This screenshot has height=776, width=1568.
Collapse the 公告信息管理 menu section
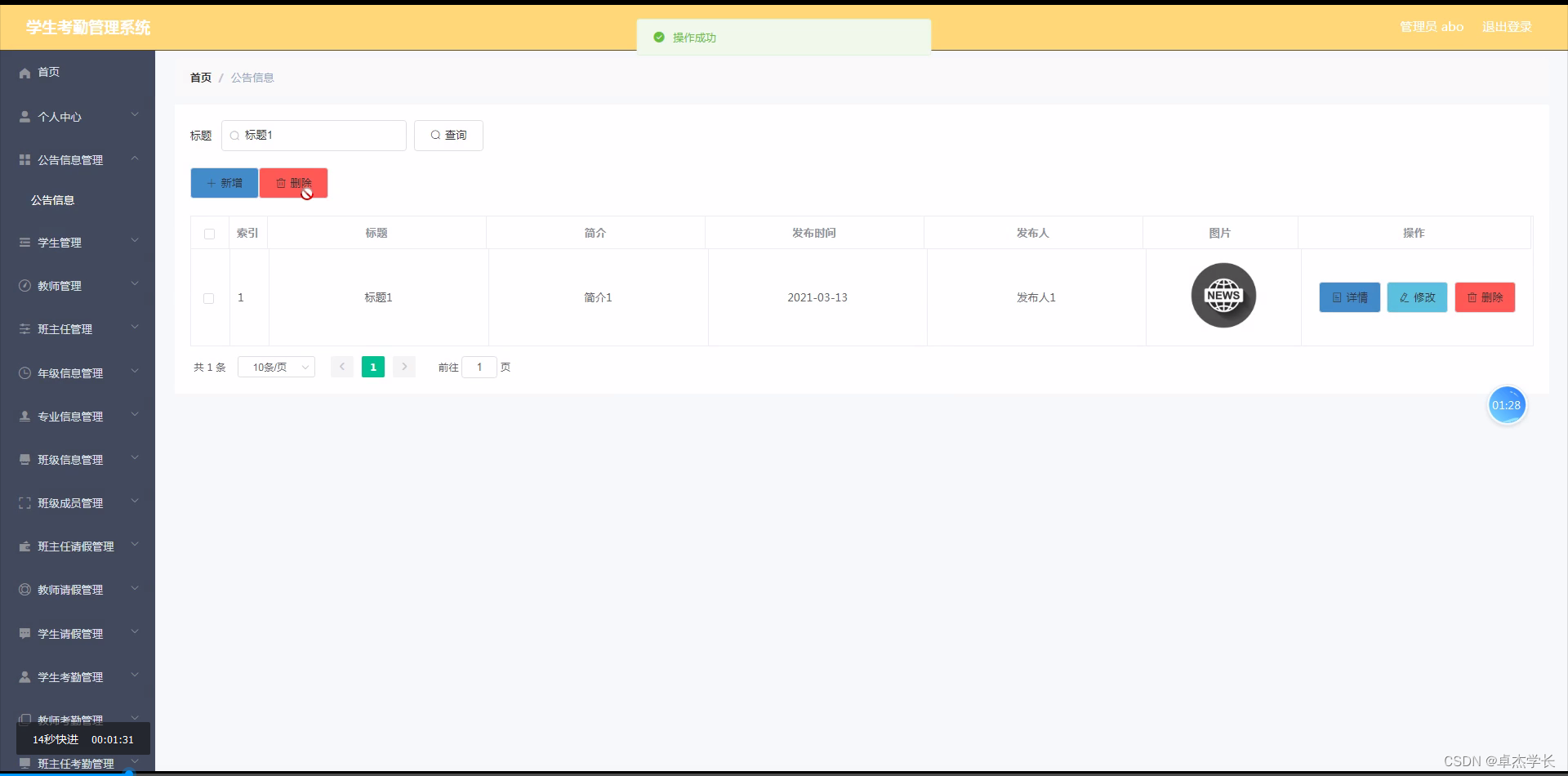pos(78,159)
